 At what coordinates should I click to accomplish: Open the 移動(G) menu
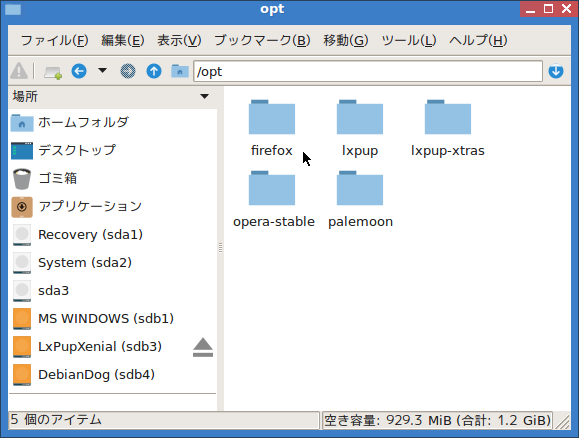346,40
